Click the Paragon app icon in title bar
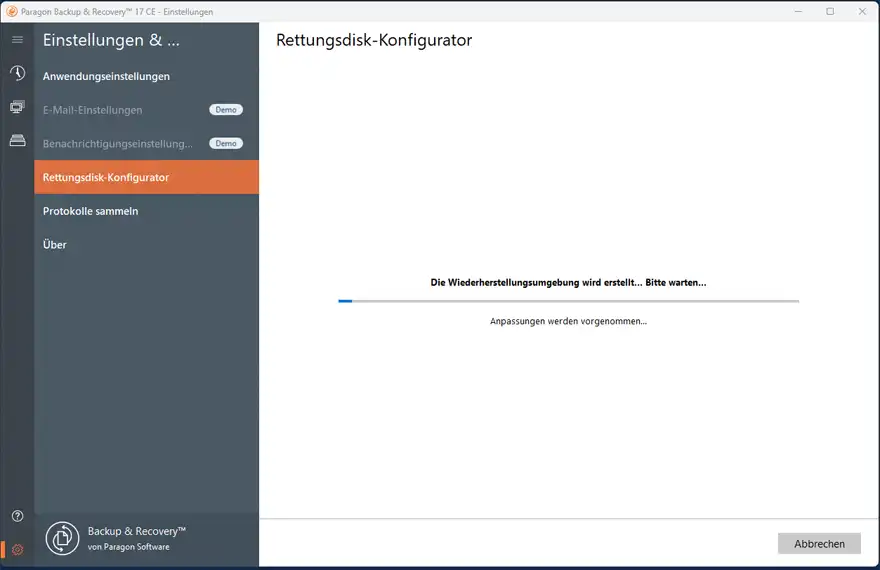Viewport: 880px width, 570px height. pos(11,12)
